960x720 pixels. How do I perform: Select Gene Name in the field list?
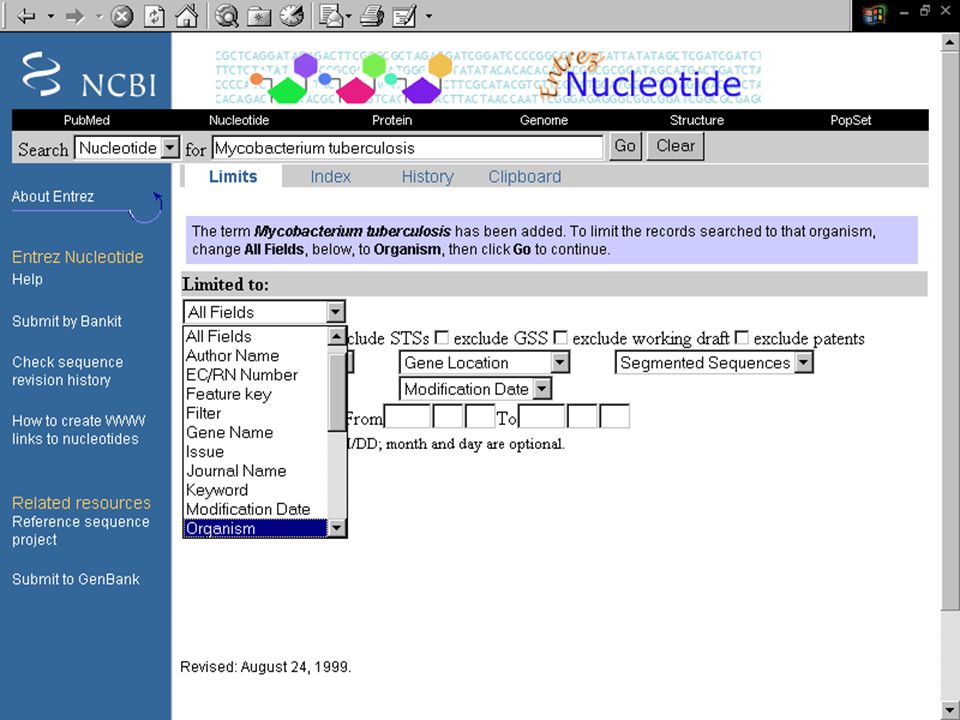coord(256,432)
